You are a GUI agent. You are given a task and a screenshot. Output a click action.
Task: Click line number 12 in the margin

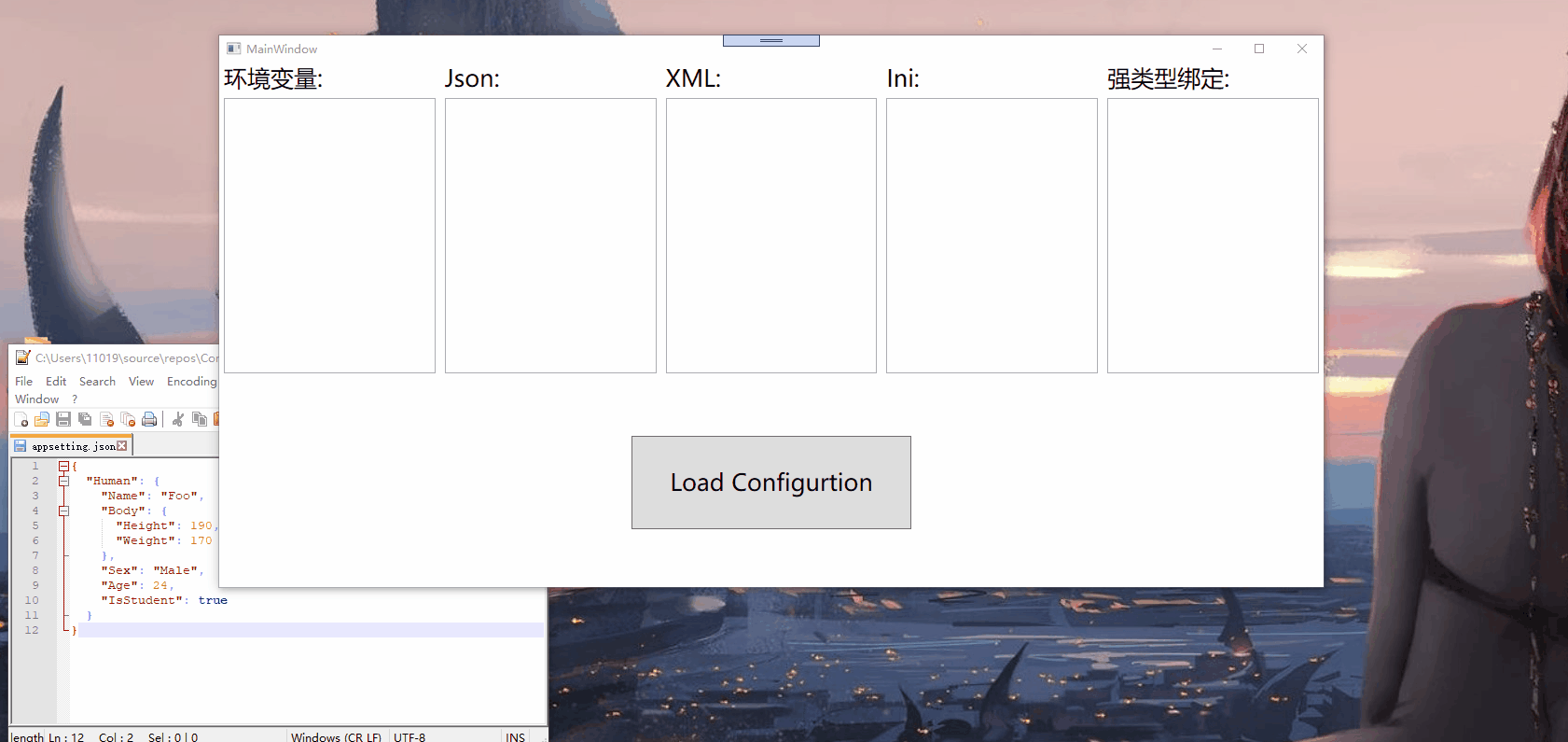pyautogui.click(x=32, y=630)
